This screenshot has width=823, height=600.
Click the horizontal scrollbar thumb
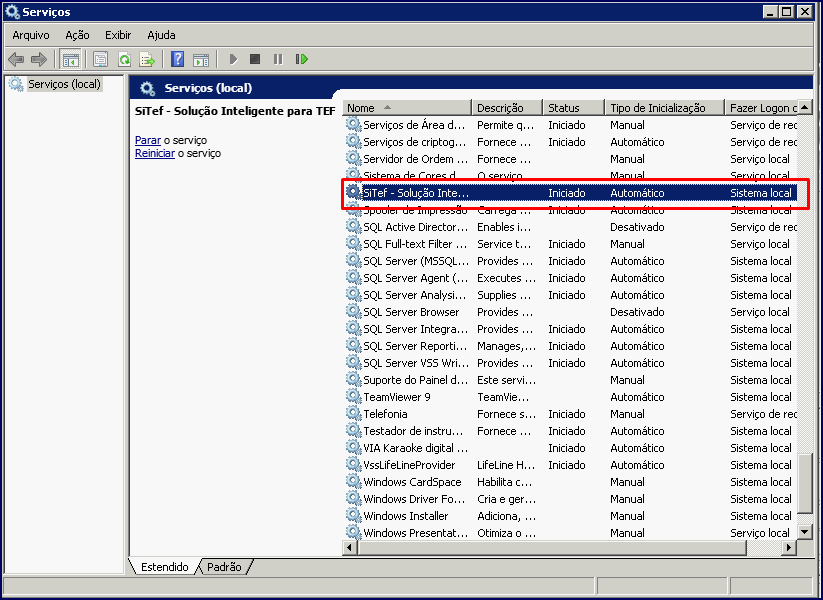point(552,548)
